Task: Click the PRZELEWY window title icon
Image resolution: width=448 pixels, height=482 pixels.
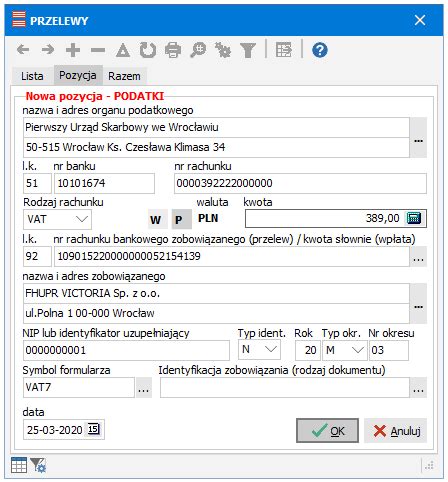Action: pyautogui.click(x=19, y=19)
